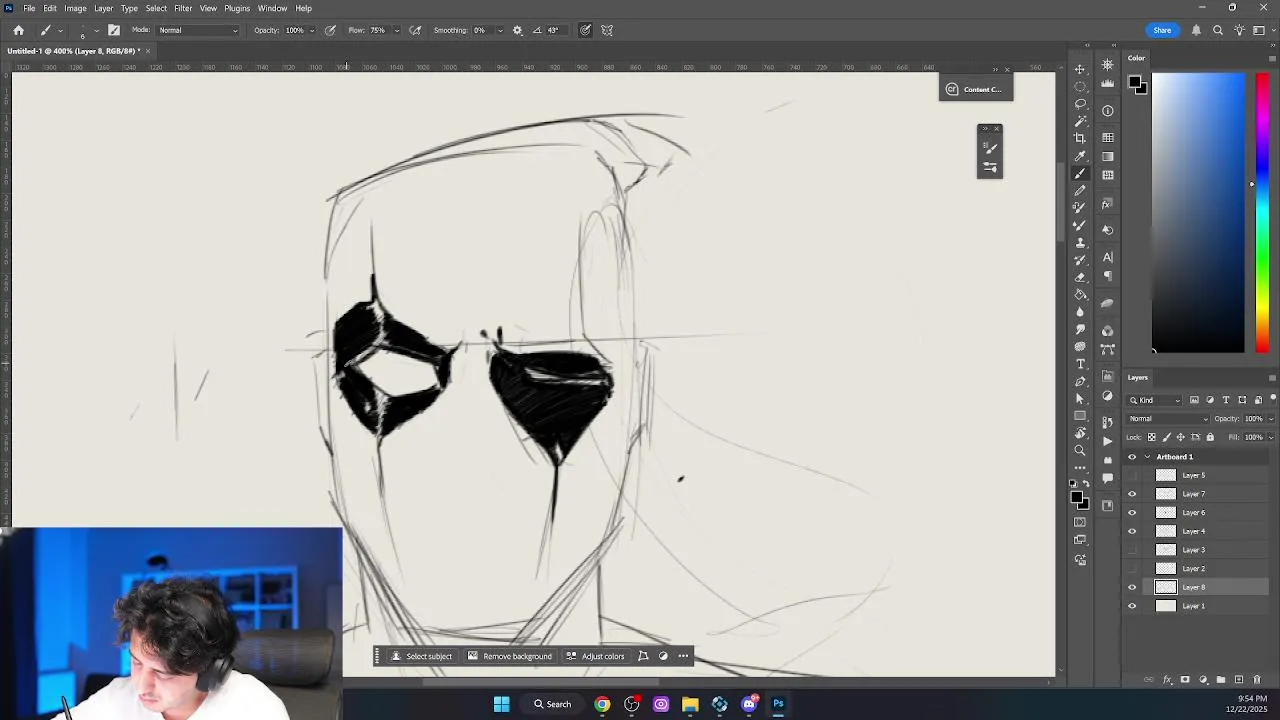The width and height of the screenshot is (1280, 720).
Task: Open the Character panel icon
Action: (1108, 257)
